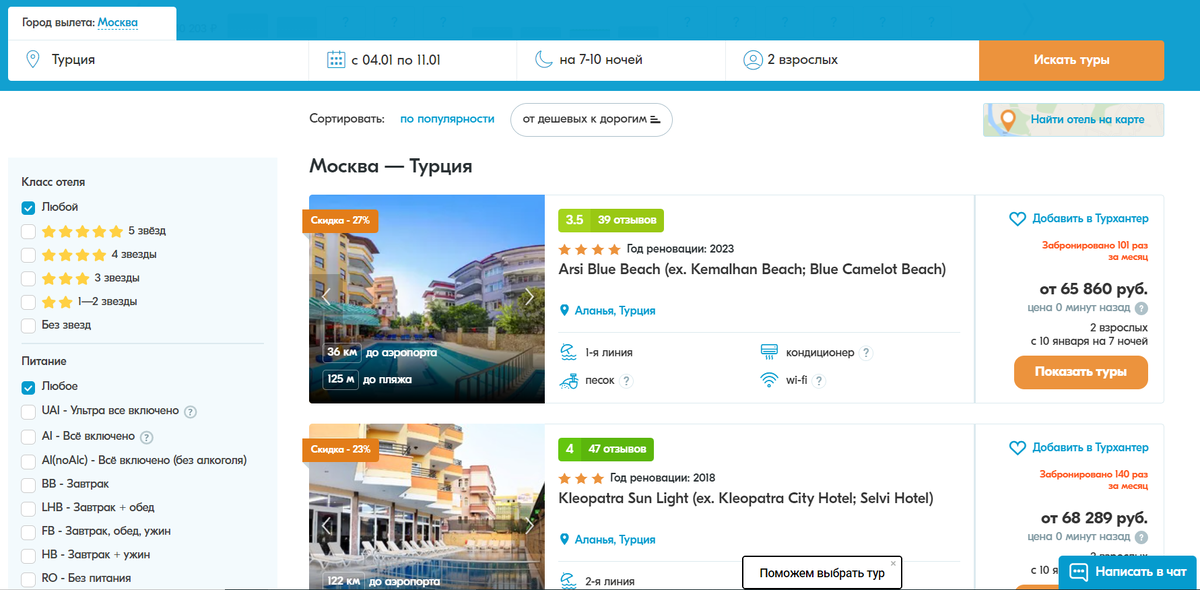
Task: Click the heart icon on Kleopatra Sun Light card
Action: [1018, 447]
